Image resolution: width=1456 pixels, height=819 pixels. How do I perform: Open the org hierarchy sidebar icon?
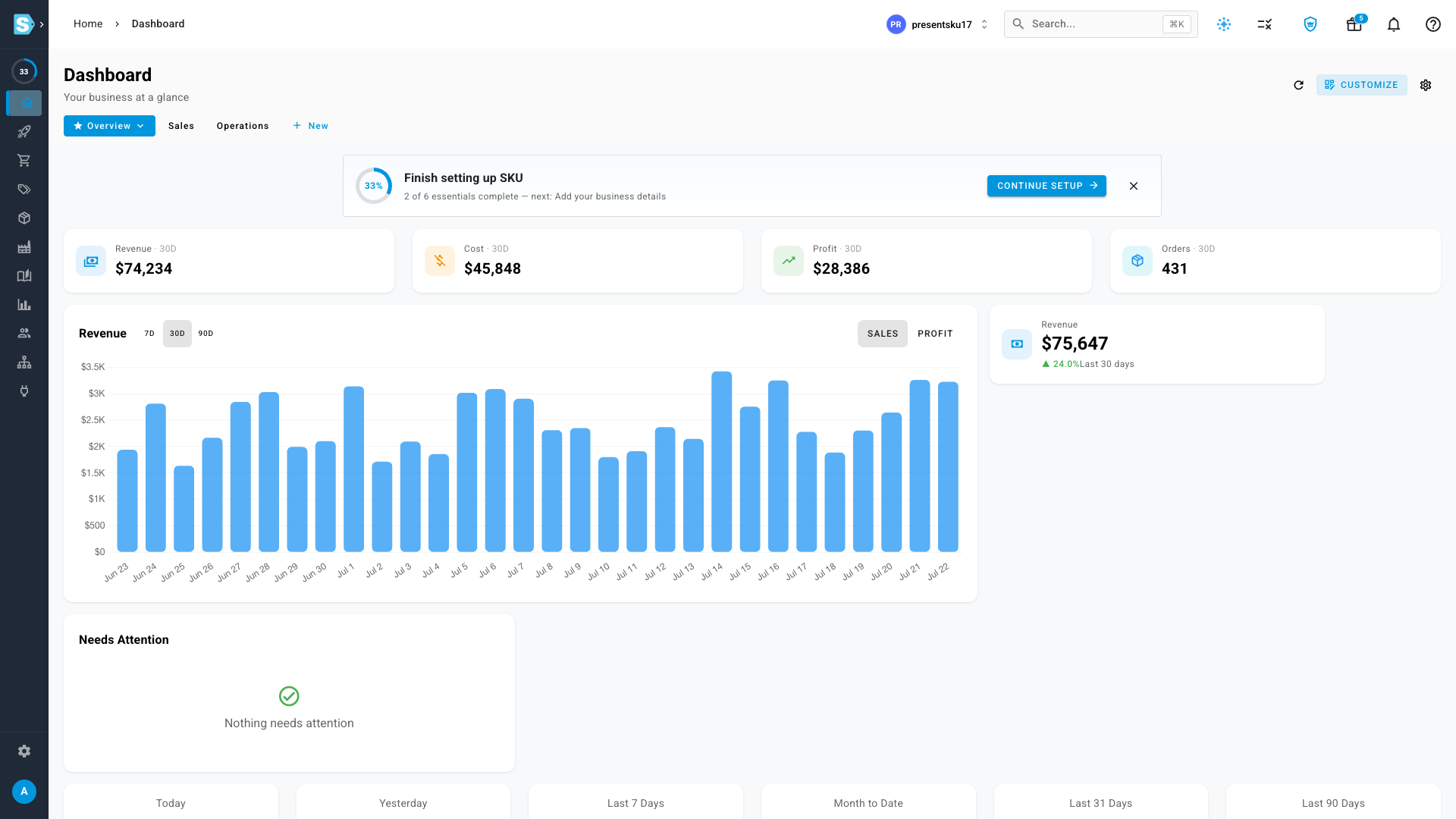[24, 362]
